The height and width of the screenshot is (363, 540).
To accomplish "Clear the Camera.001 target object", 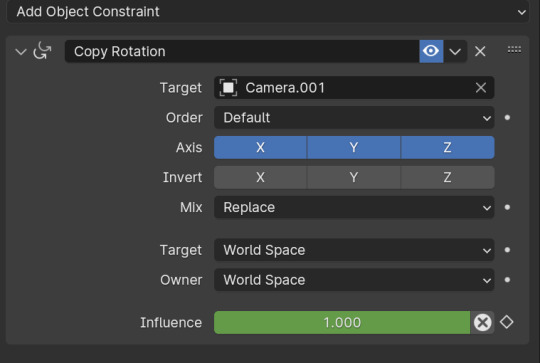I will pyautogui.click(x=481, y=88).
